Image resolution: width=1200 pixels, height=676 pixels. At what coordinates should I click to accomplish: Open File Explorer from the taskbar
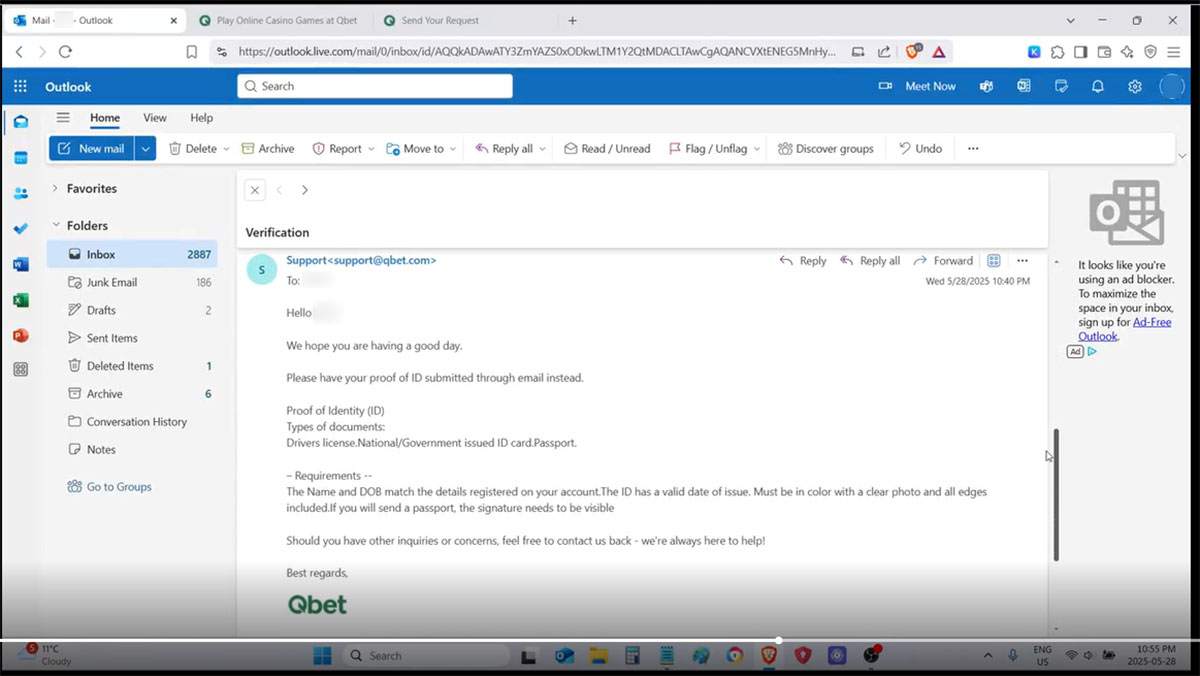599,656
